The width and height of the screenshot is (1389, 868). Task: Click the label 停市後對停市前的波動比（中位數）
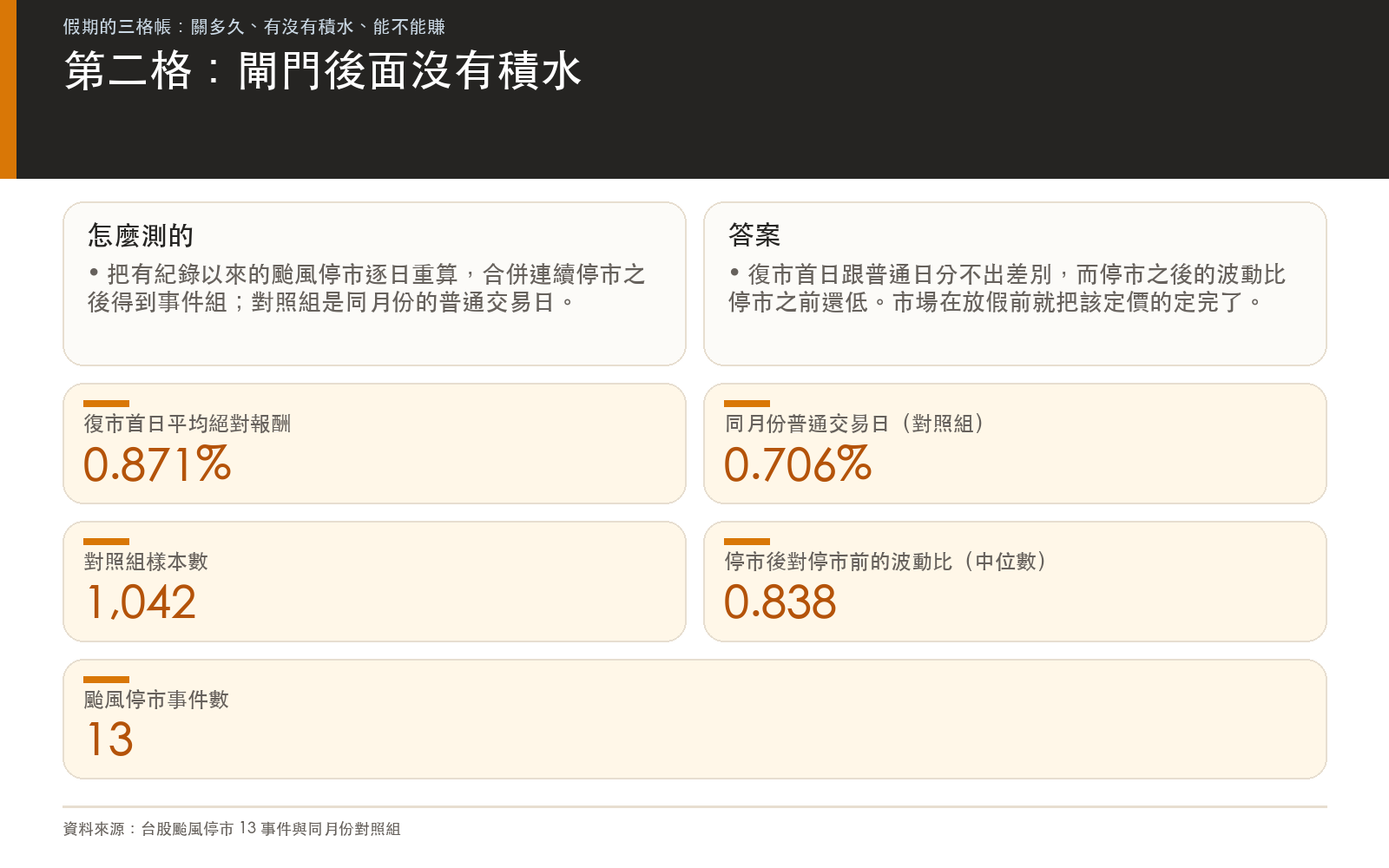[885, 562]
